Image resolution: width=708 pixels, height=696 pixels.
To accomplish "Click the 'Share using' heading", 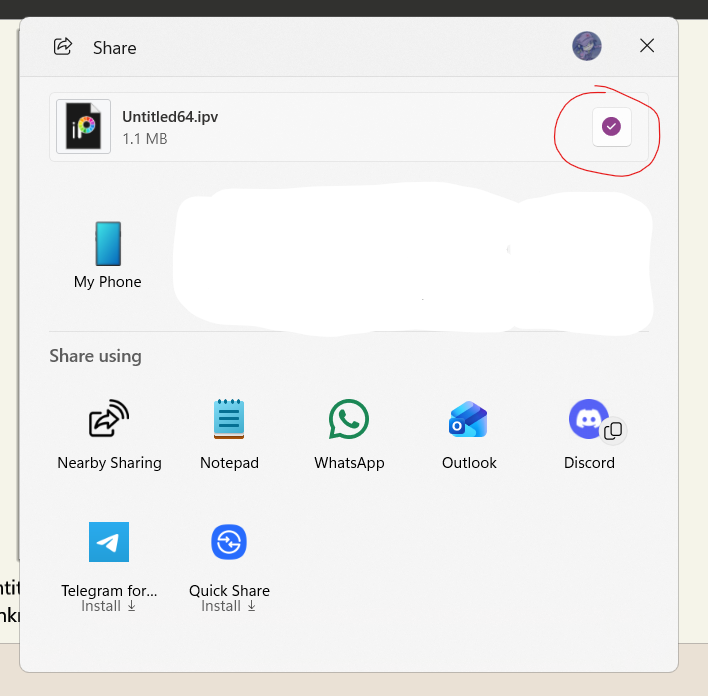I will pyautogui.click(x=95, y=356).
